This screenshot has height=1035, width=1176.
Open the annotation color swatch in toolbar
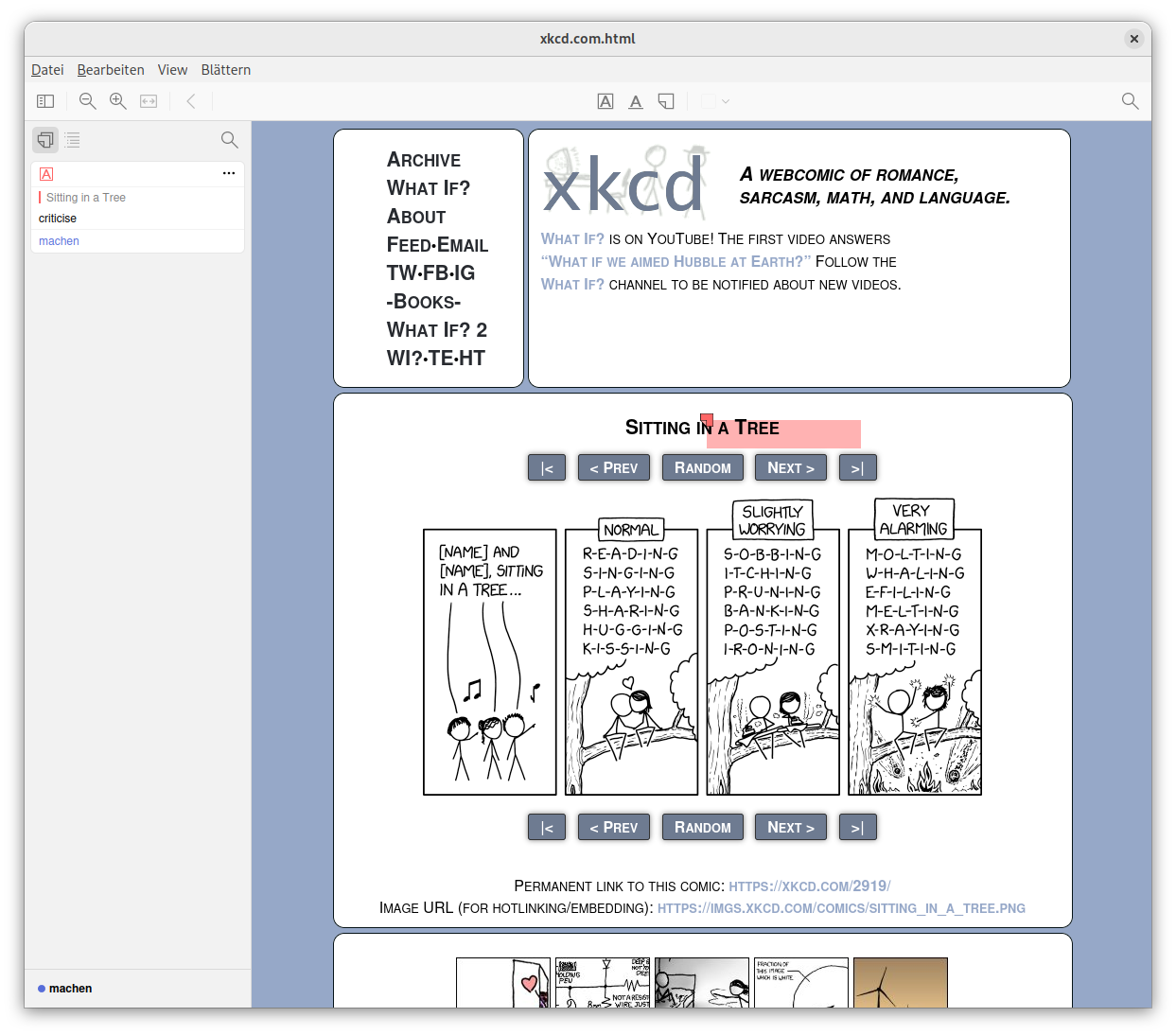tap(708, 101)
